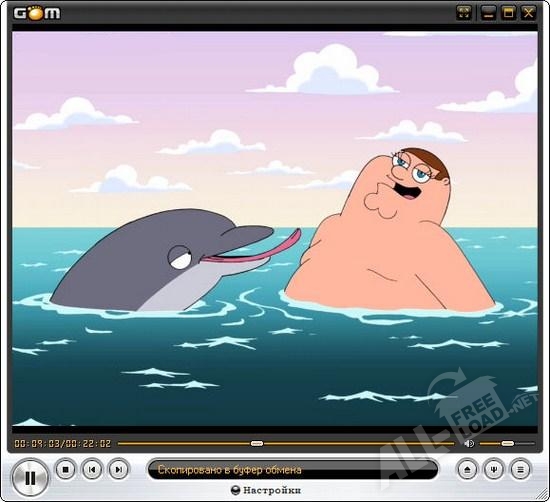This screenshot has width=550, height=502.
Task: Jump to the previous track
Action: point(92,469)
